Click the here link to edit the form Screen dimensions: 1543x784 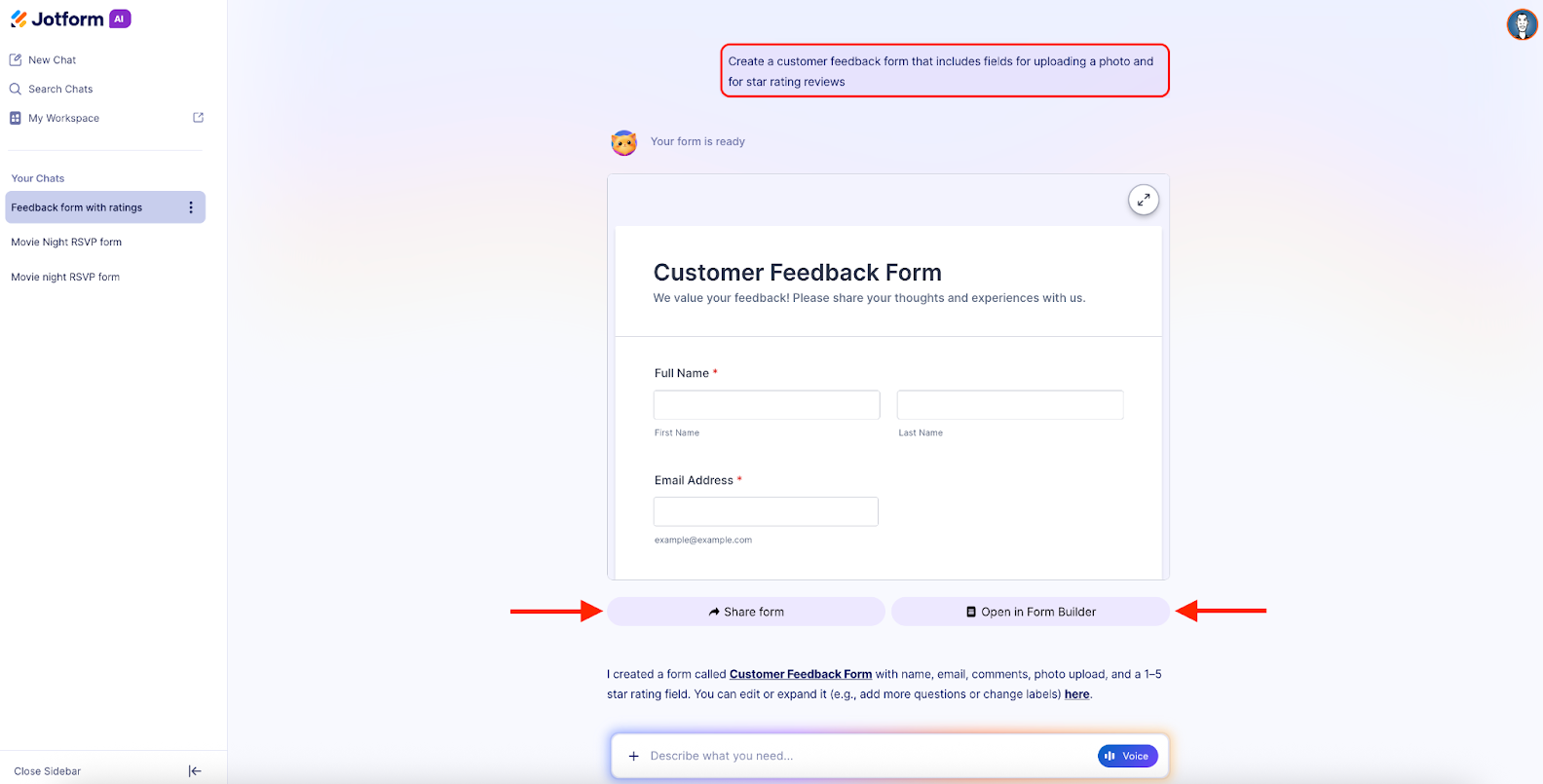pos(1075,694)
